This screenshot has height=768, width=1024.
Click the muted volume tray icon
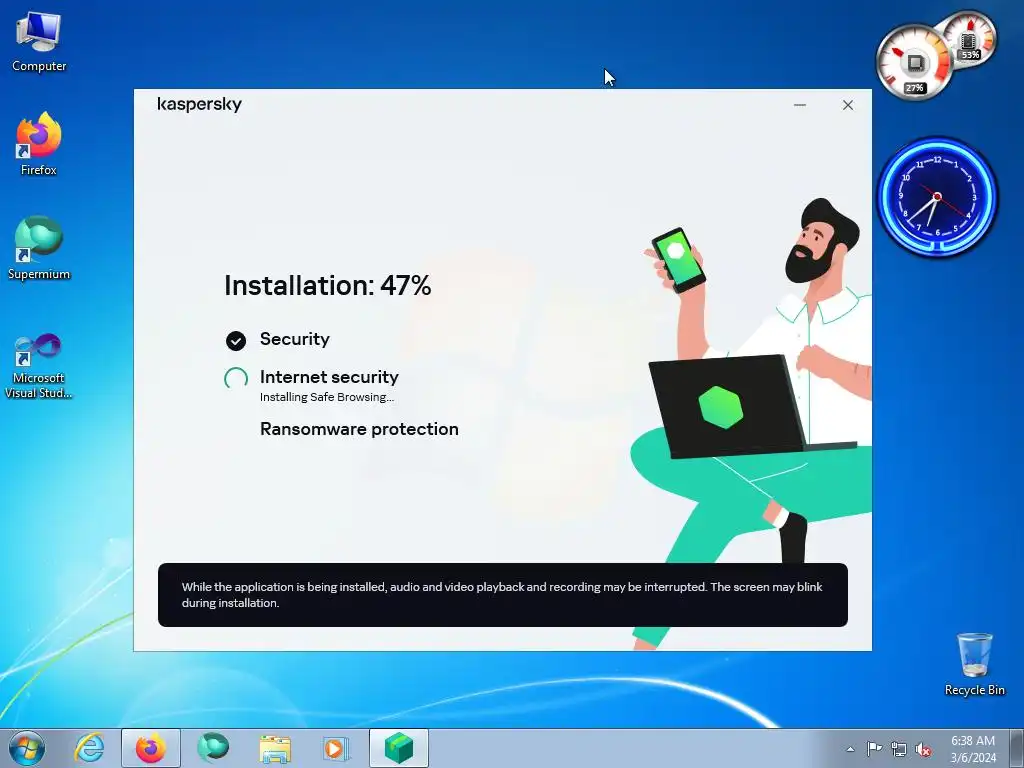[923, 749]
